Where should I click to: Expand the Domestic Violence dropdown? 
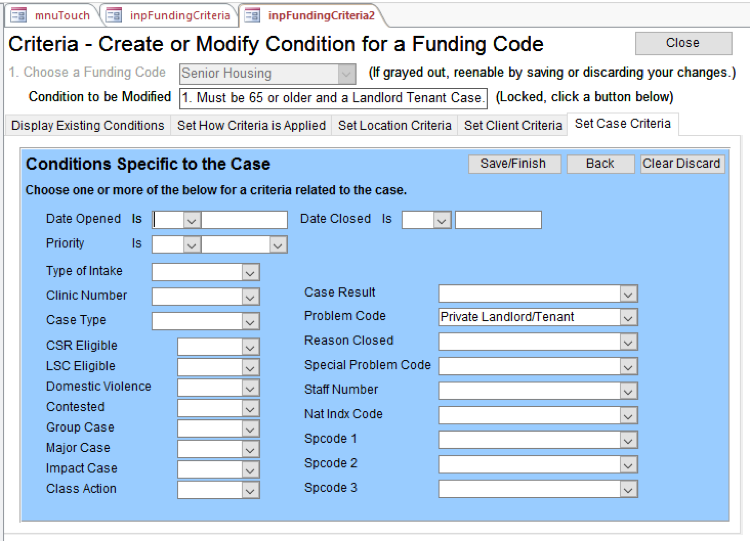coord(249,388)
